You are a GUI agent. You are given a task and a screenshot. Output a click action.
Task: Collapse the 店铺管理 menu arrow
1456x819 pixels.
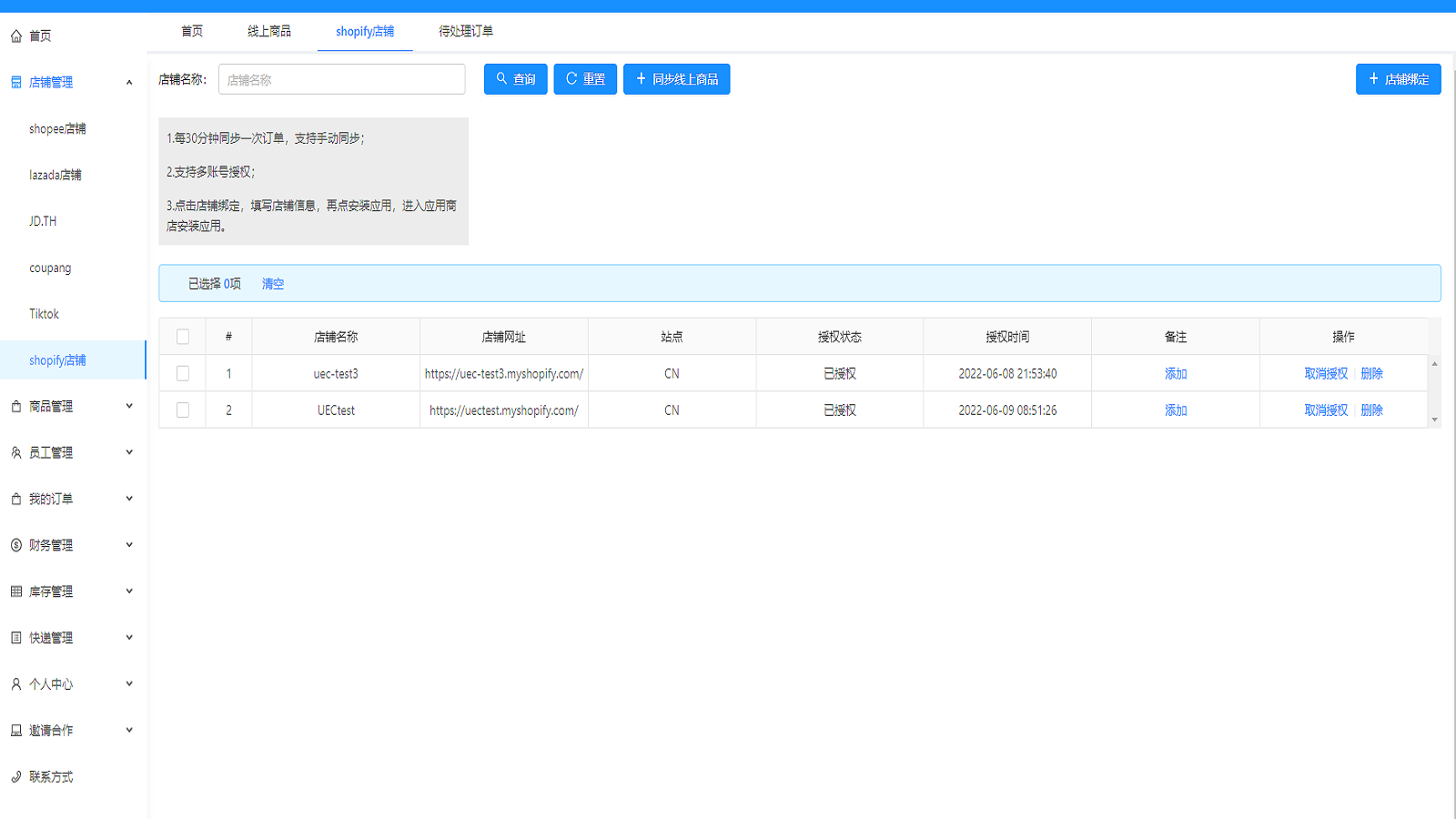tap(129, 83)
